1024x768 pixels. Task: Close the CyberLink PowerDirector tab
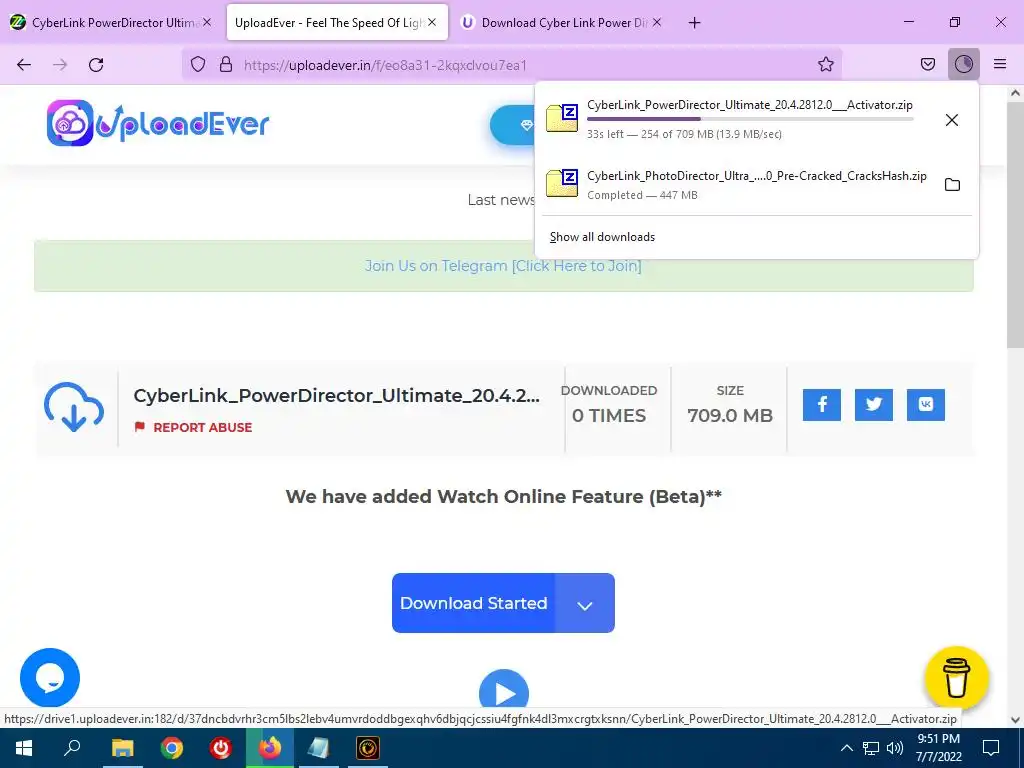click(207, 22)
